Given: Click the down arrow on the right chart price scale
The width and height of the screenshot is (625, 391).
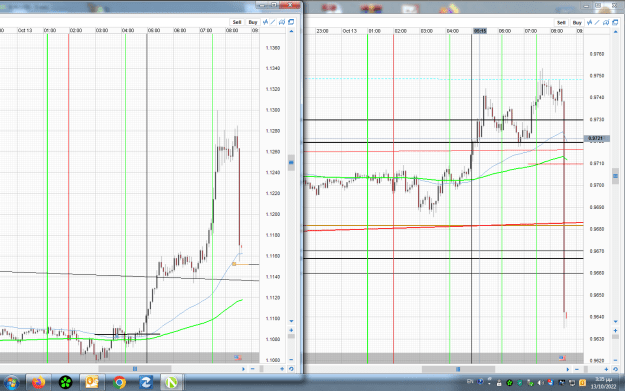Looking at the screenshot, I should tap(616, 321).
